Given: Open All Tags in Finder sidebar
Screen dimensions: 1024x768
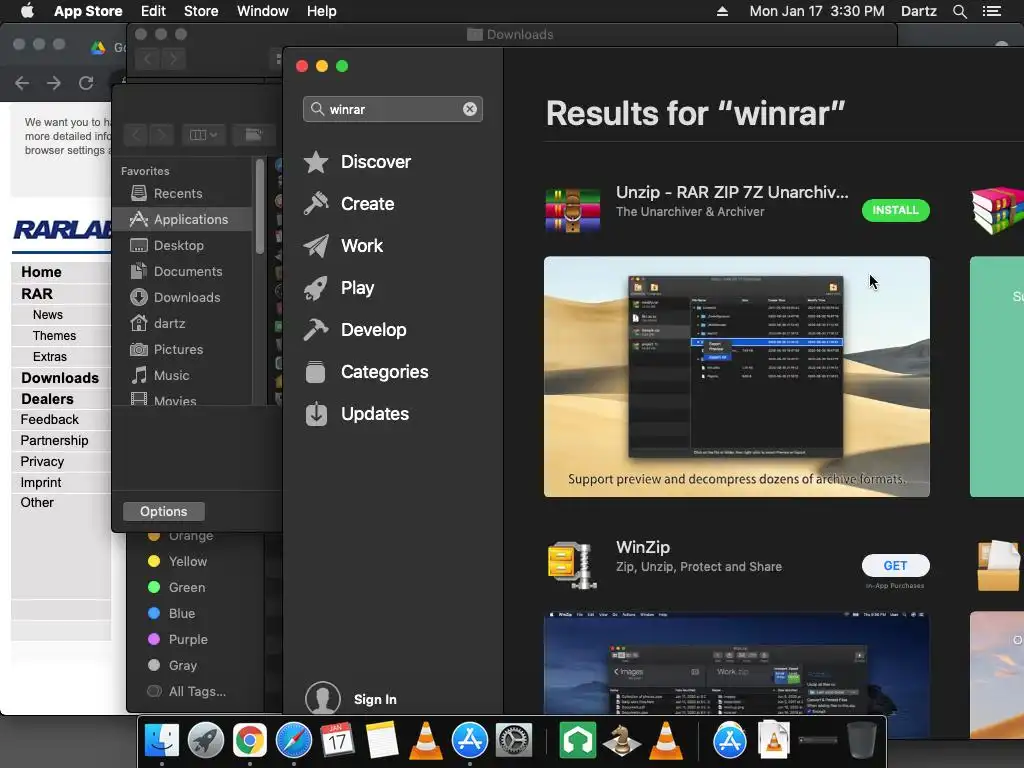Looking at the screenshot, I should pos(187,692).
